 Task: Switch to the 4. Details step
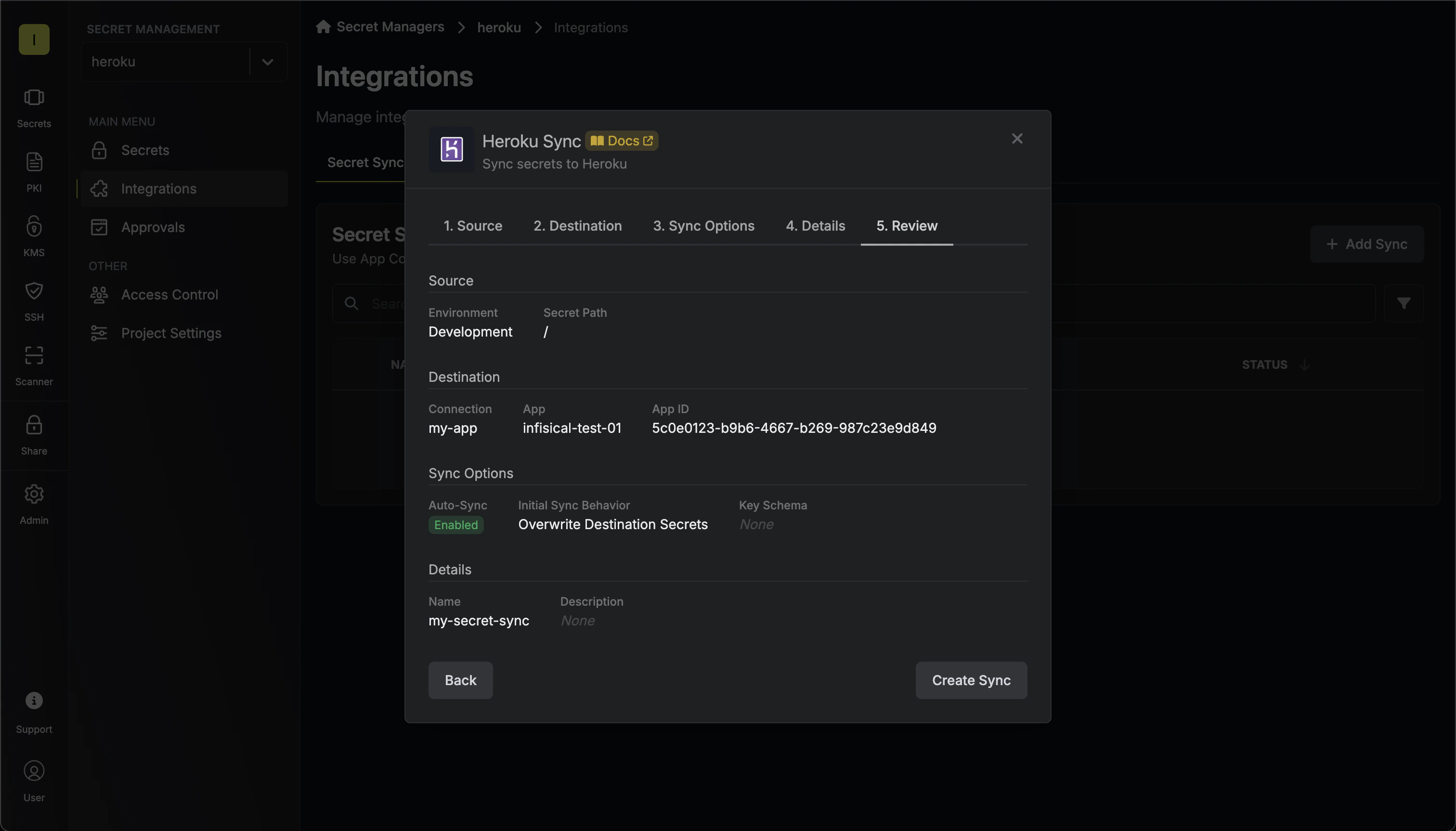816,226
